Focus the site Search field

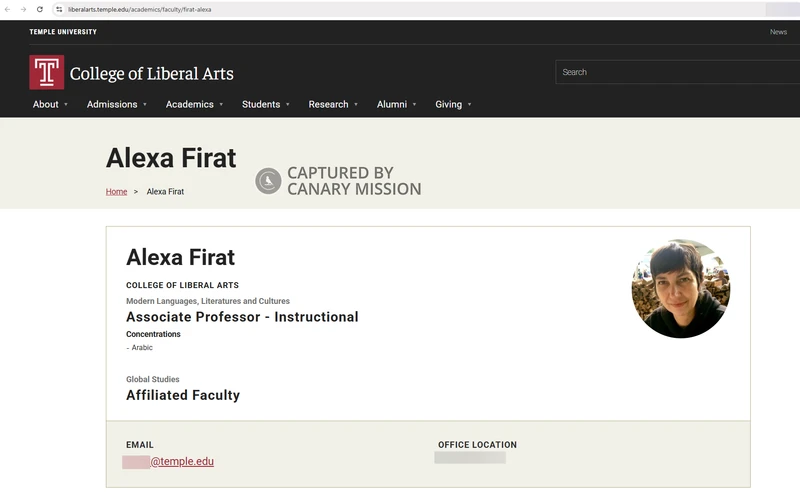[x=675, y=72]
